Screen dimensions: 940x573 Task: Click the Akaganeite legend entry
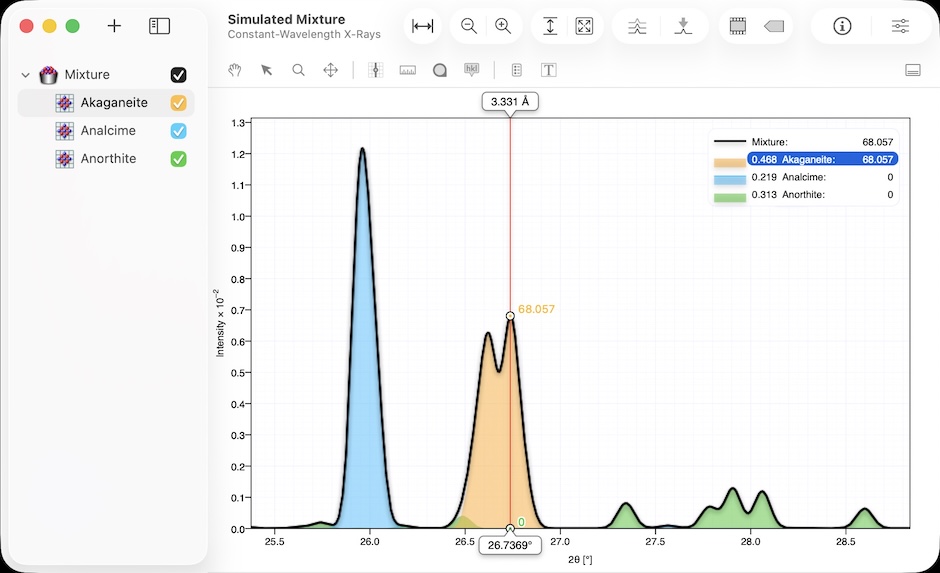pyautogui.click(x=820, y=159)
